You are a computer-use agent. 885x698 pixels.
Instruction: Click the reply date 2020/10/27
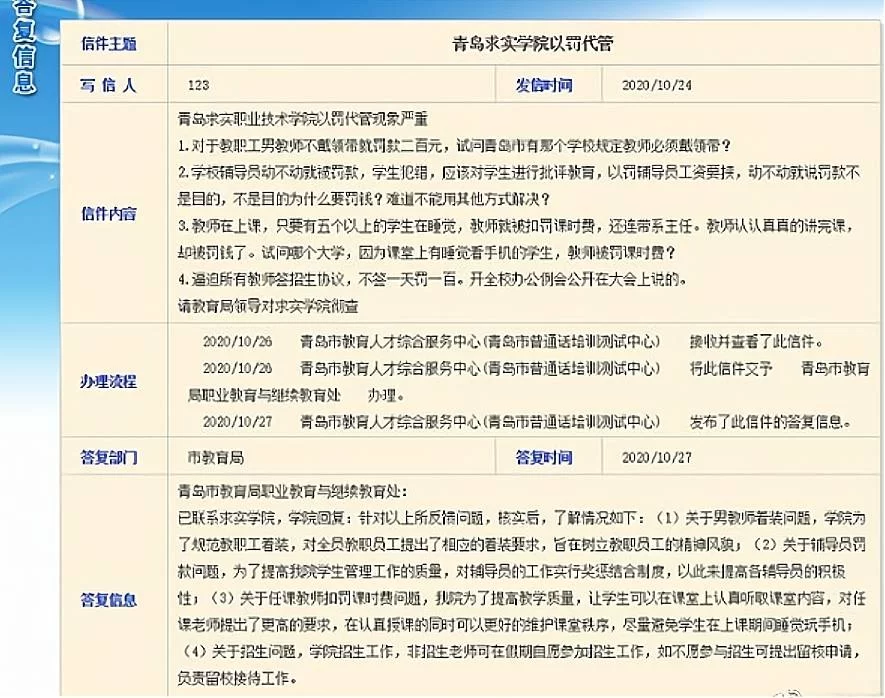pyautogui.click(x=656, y=458)
